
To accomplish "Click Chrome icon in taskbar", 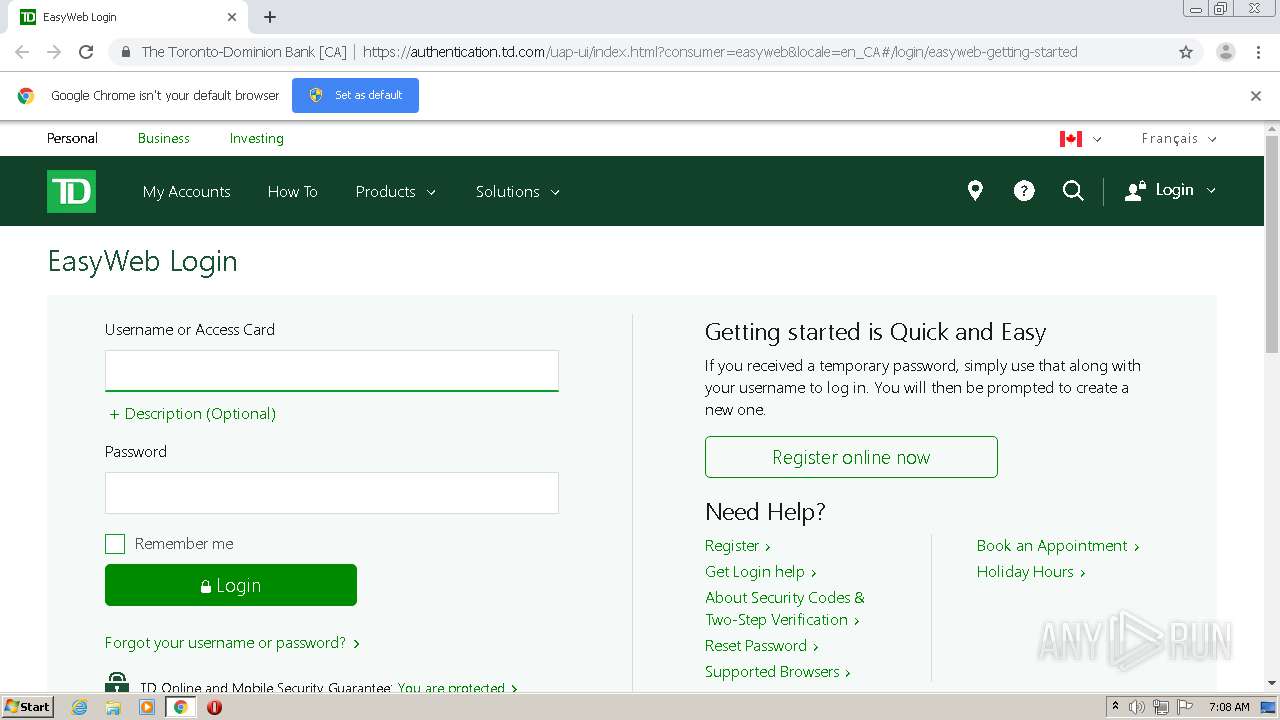I will (181, 707).
